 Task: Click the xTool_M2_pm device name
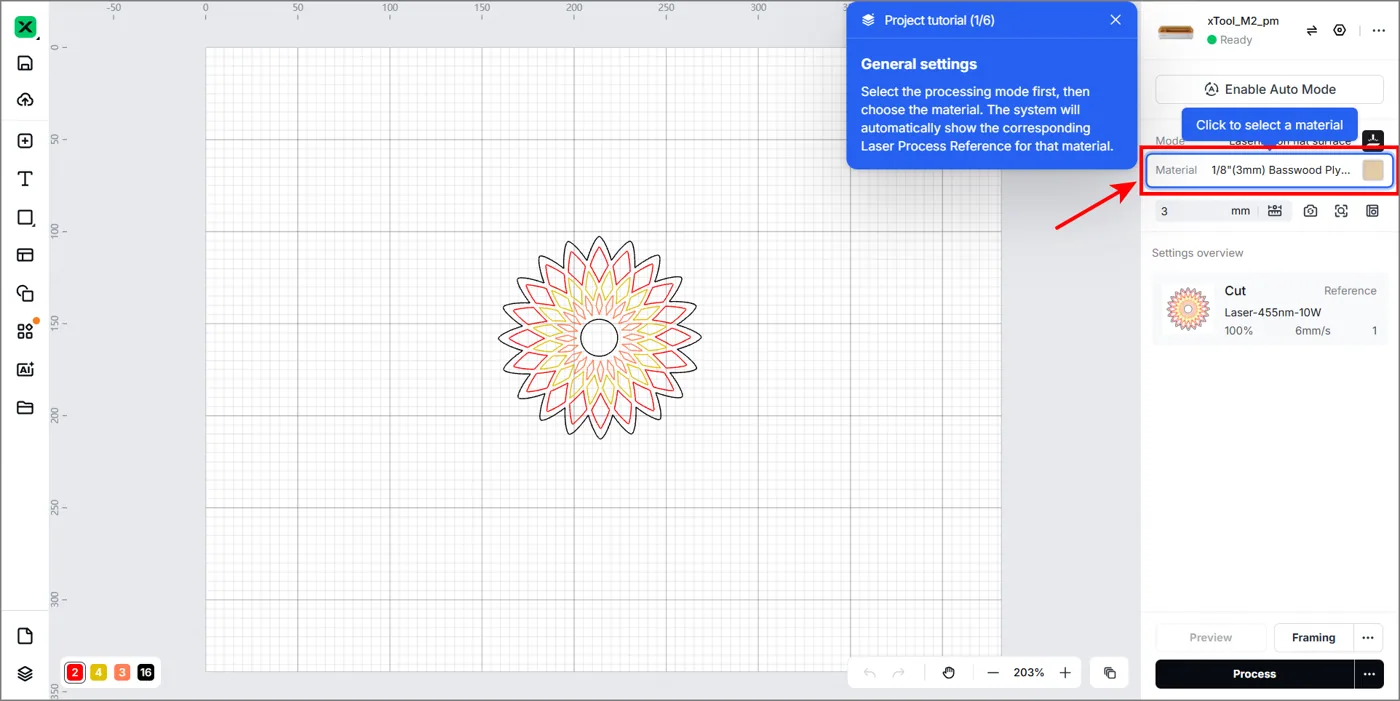pyautogui.click(x=1243, y=21)
